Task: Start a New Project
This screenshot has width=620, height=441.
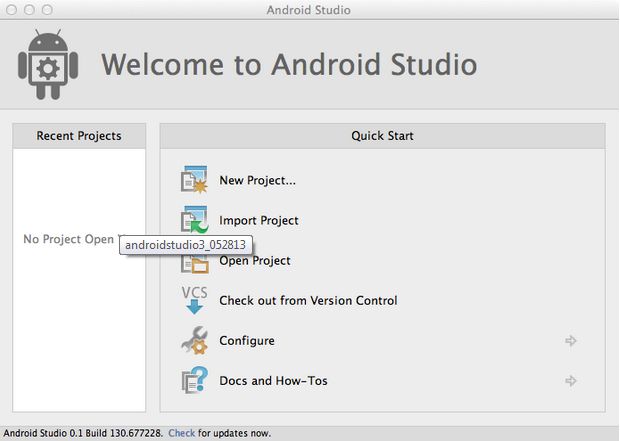Action: [x=257, y=180]
